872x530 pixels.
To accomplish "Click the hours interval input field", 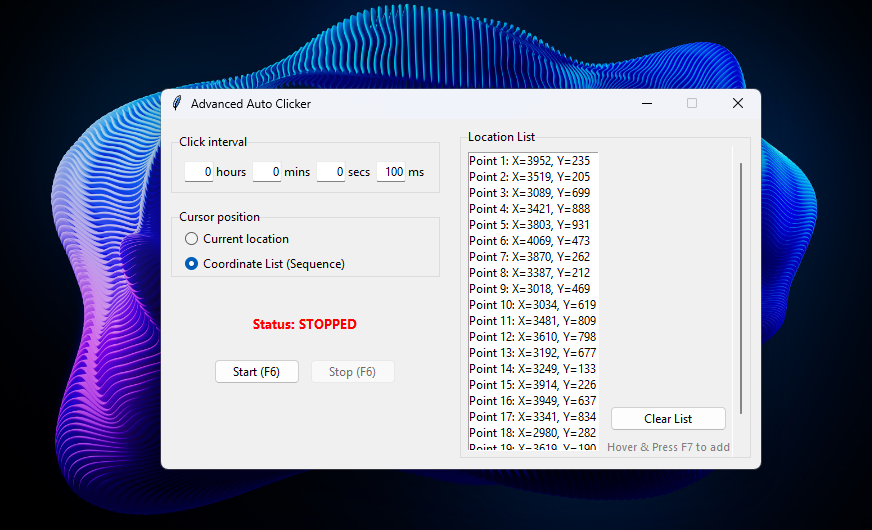I will (198, 172).
